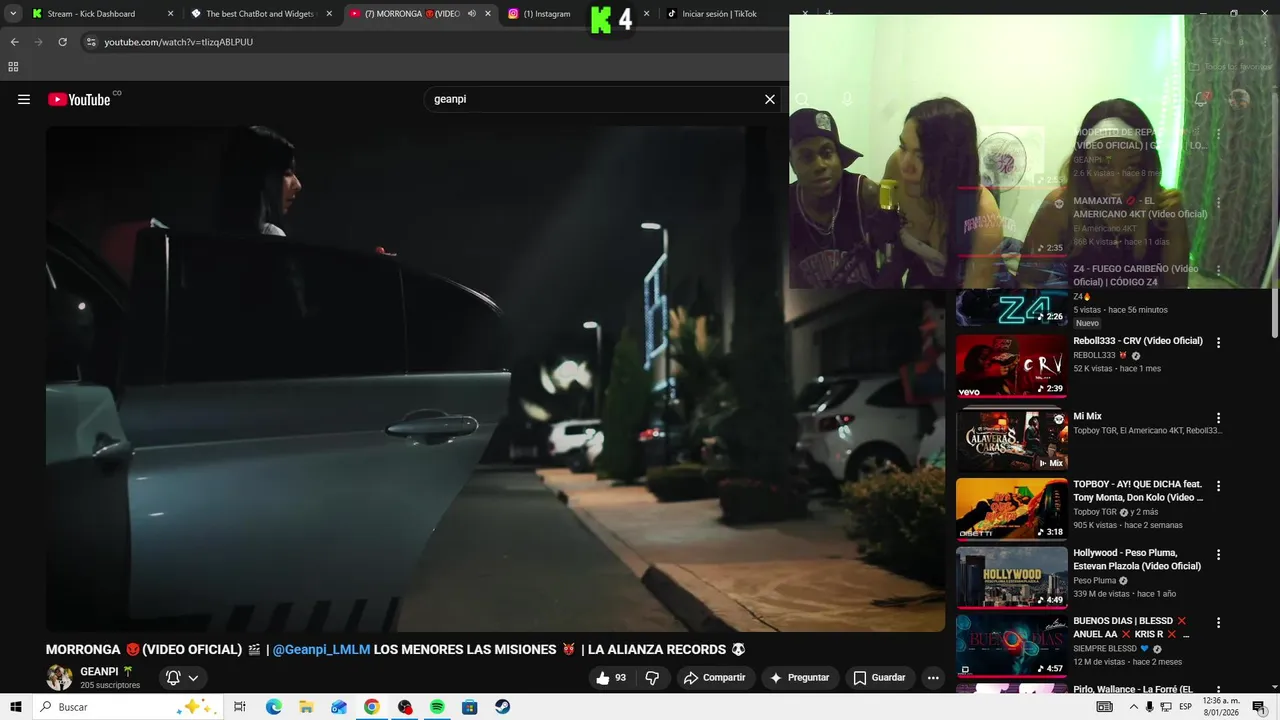Viewport: 1280px width, 720px height.
Task: Open Steam from the taskbar
Action: 502,707
